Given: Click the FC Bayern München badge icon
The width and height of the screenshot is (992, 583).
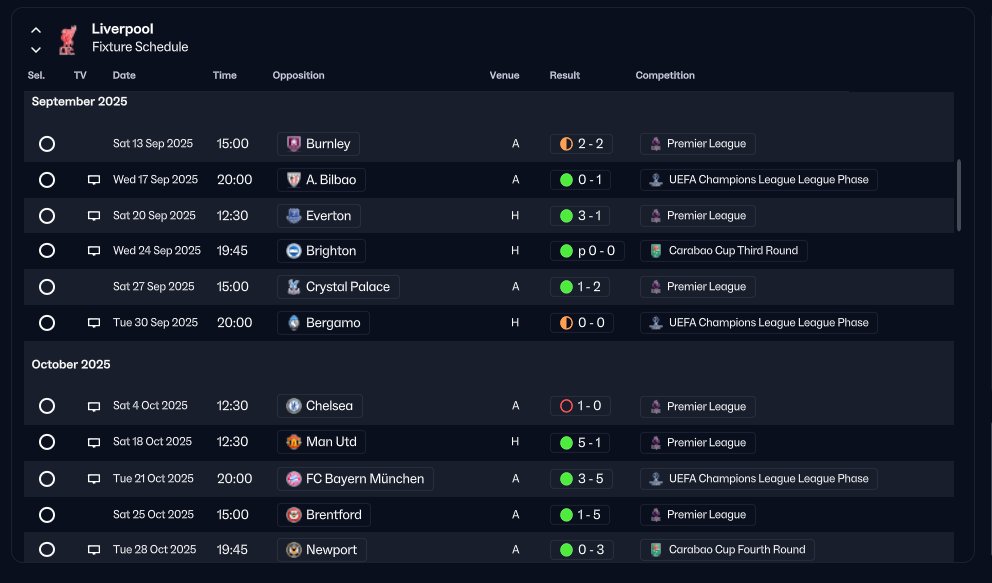Looking at the screenshot, I should pyautogui.click(x=294, y=479).
